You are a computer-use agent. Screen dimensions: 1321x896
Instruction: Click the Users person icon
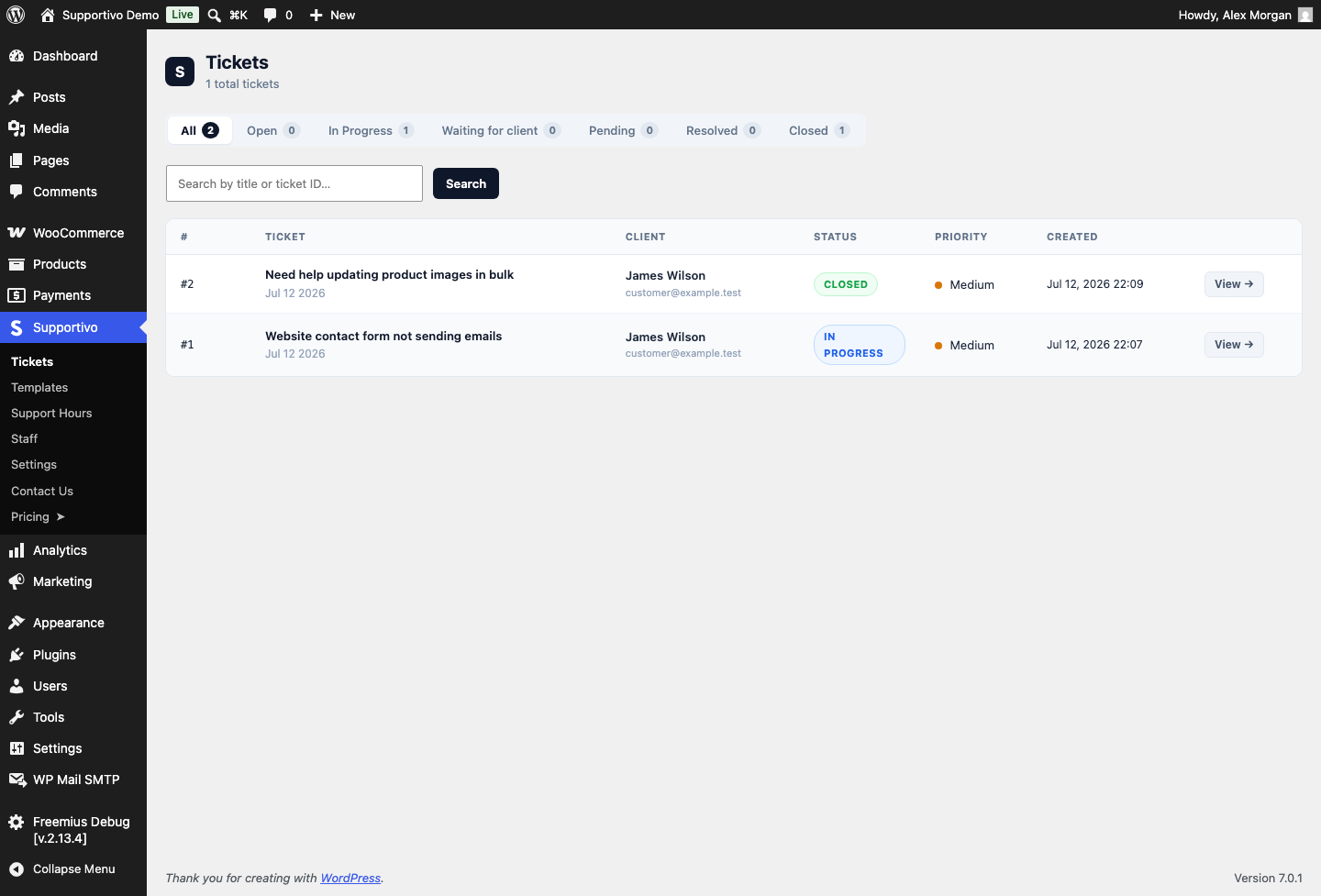17,686
